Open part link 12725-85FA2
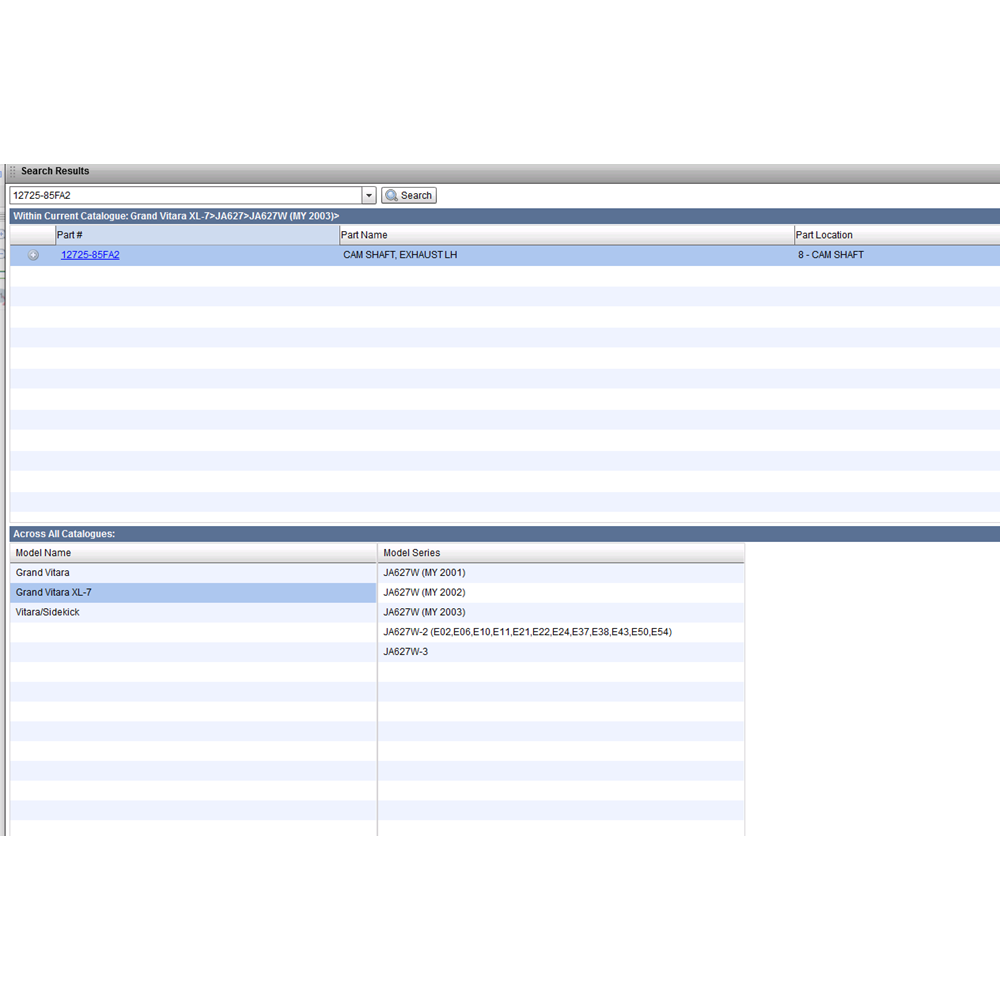The width and height of the screenshot is (1000, 1000). point(90,255)
